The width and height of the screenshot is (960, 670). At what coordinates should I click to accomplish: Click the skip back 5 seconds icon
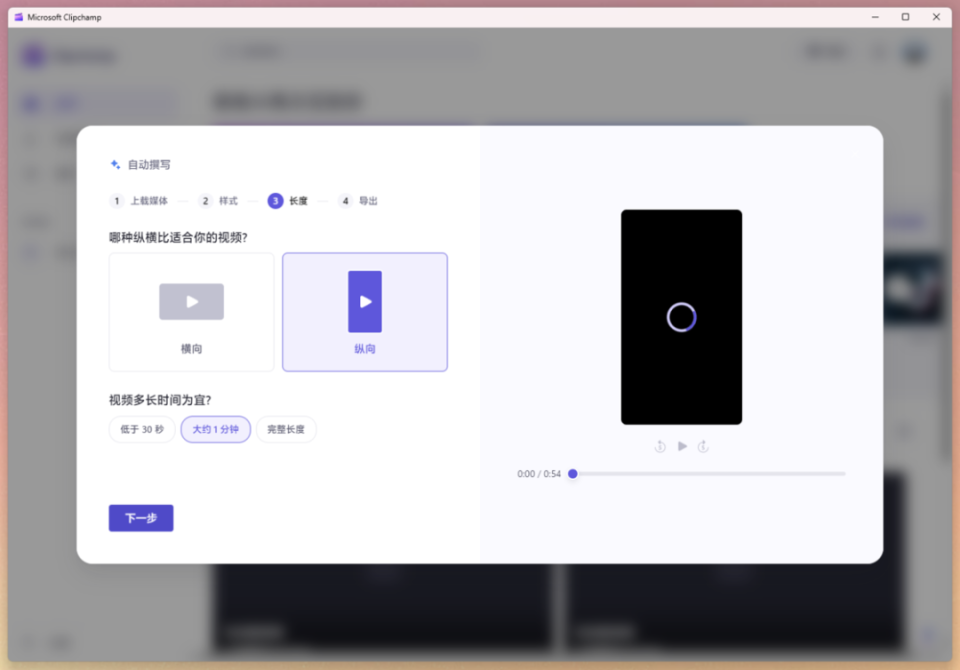click(x=660, y=447)
